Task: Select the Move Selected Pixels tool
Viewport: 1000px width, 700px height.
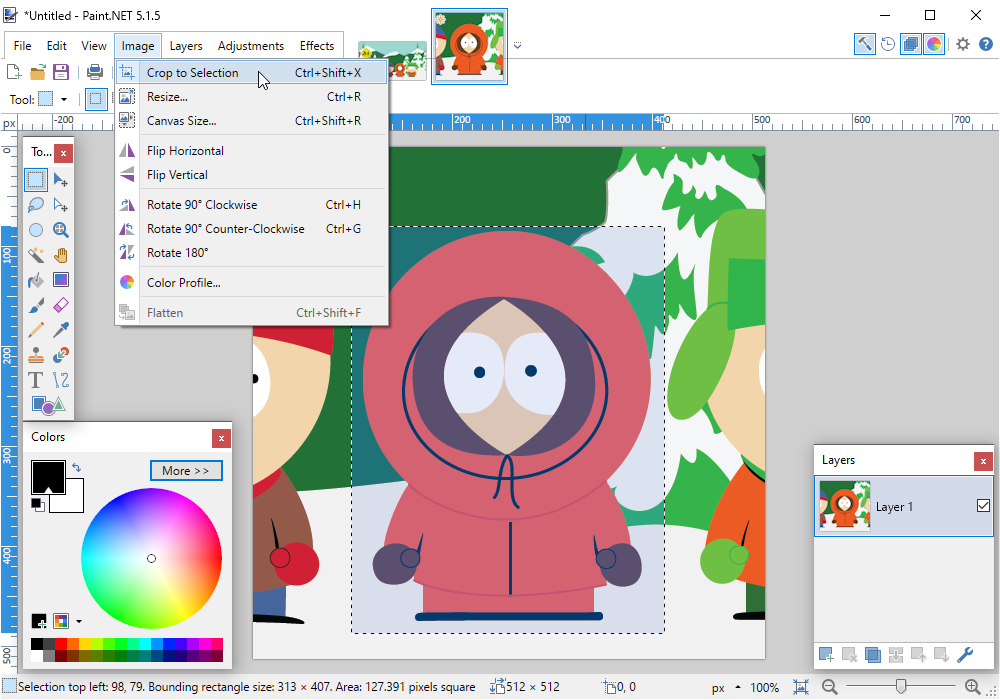Action: pyautogui.click(x=61, y=180)
